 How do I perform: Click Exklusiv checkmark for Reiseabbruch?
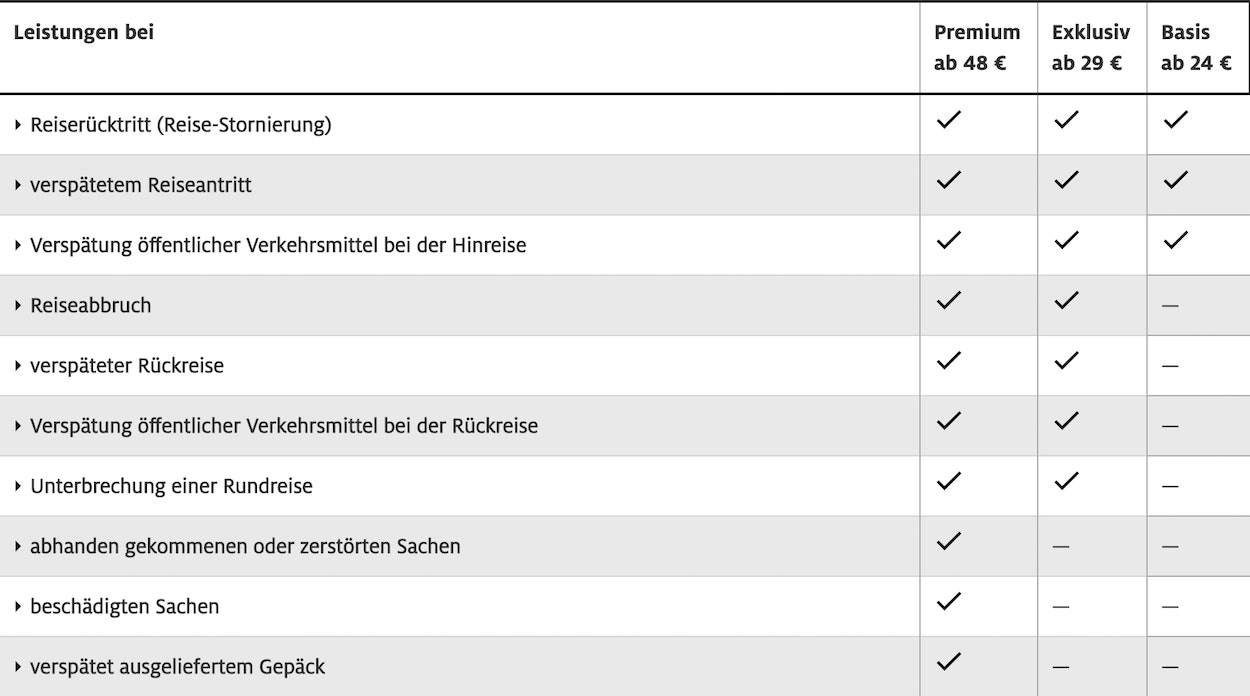pos(1067,300)
